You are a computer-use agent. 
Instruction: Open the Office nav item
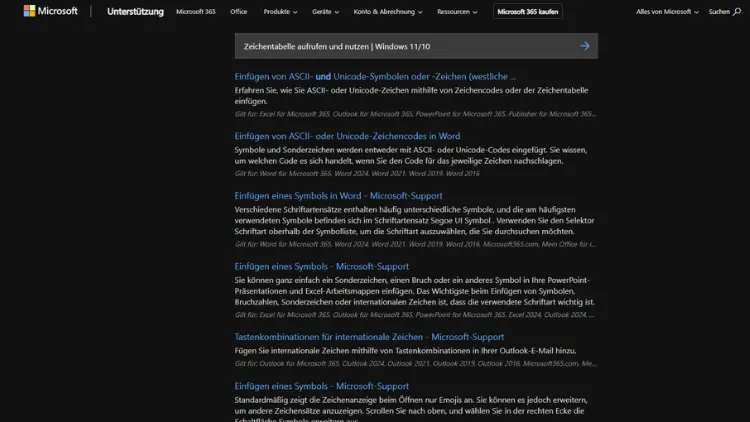coord(238,11)
